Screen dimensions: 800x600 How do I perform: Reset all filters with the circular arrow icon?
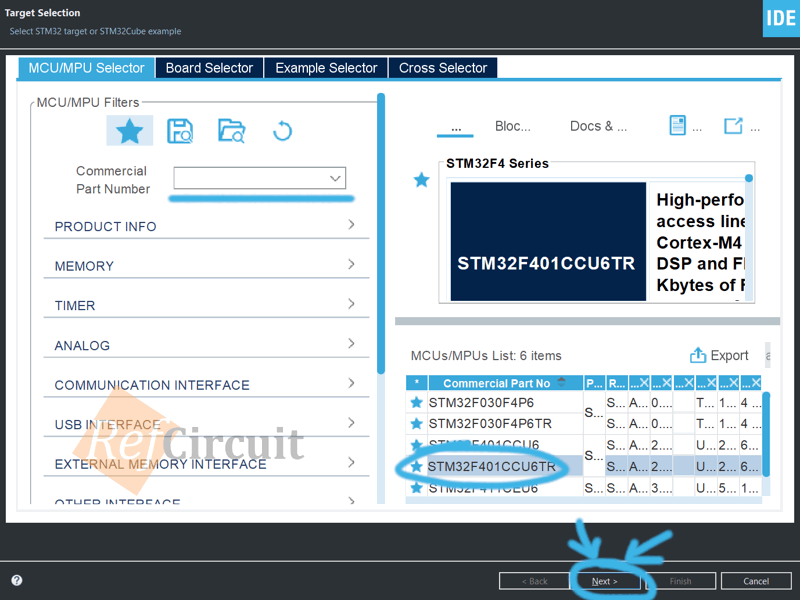tap(282, 131)
